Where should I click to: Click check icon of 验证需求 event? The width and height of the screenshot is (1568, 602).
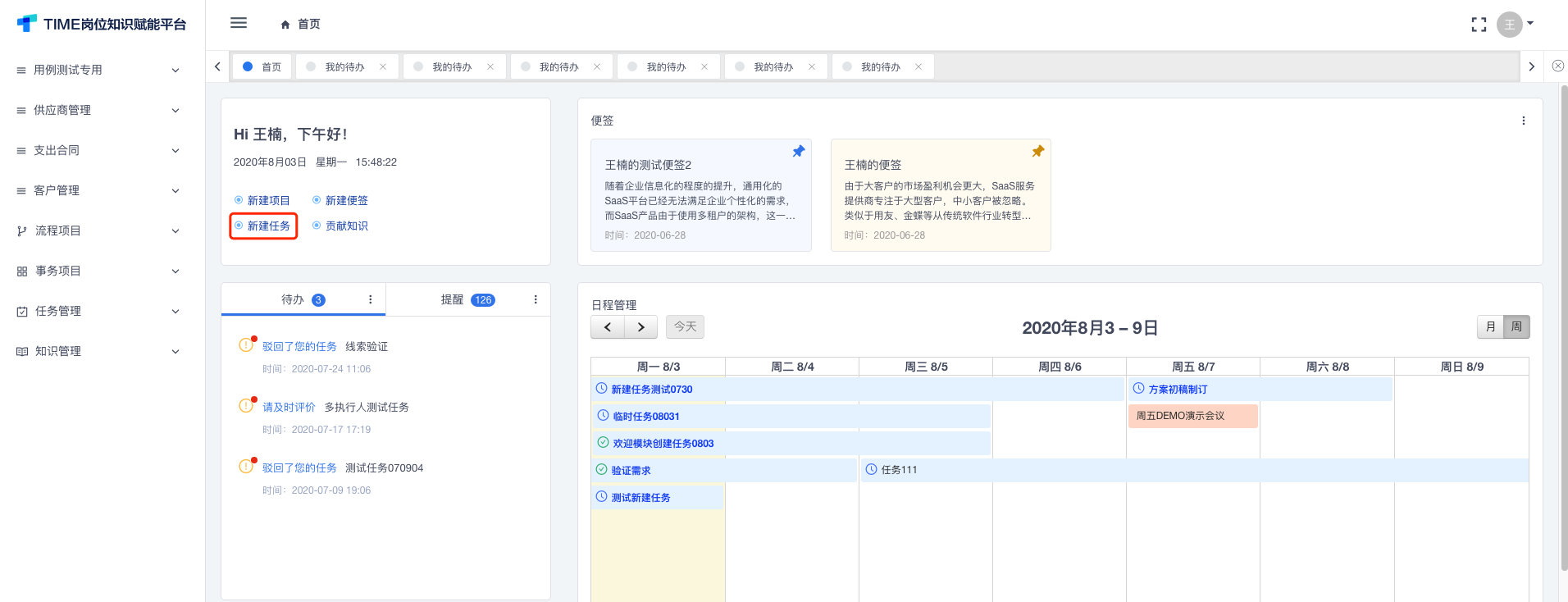pos(602,470)
